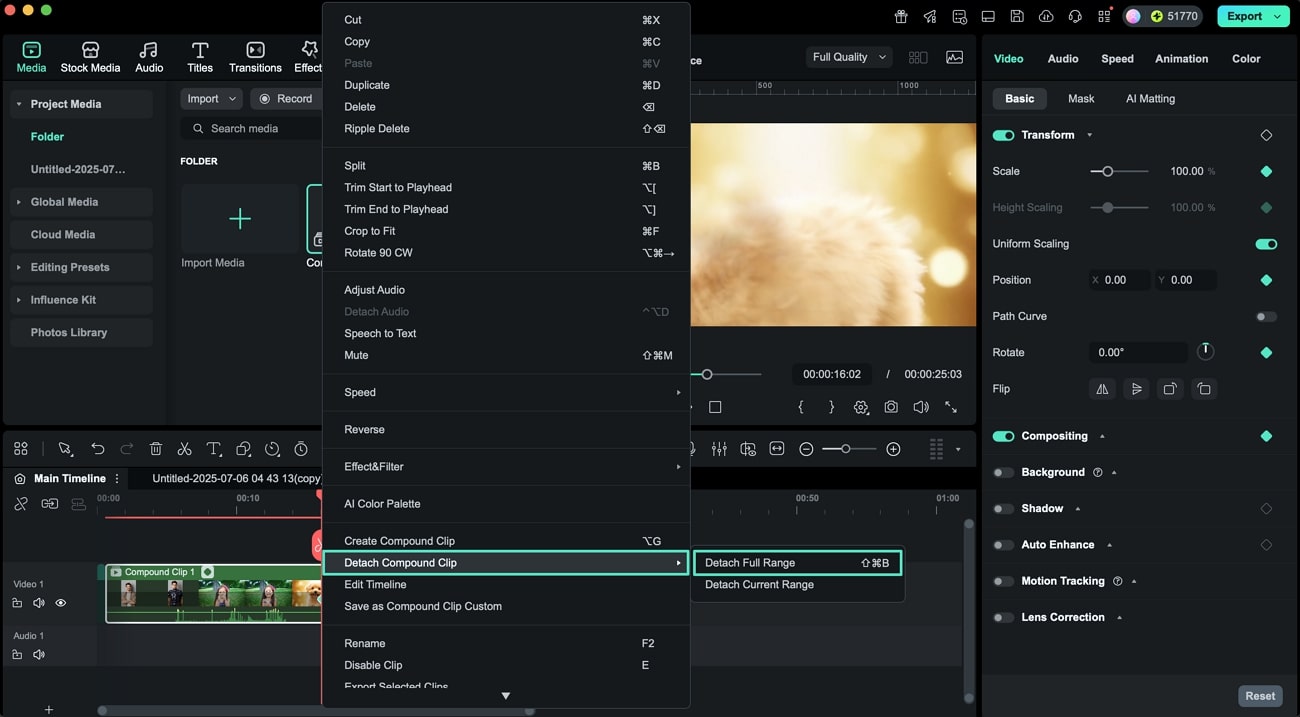This screenshot has height=717, width=1300.
Task: Click the undo arrow in timeline toolbar
Action: click(x=97, y=449)
